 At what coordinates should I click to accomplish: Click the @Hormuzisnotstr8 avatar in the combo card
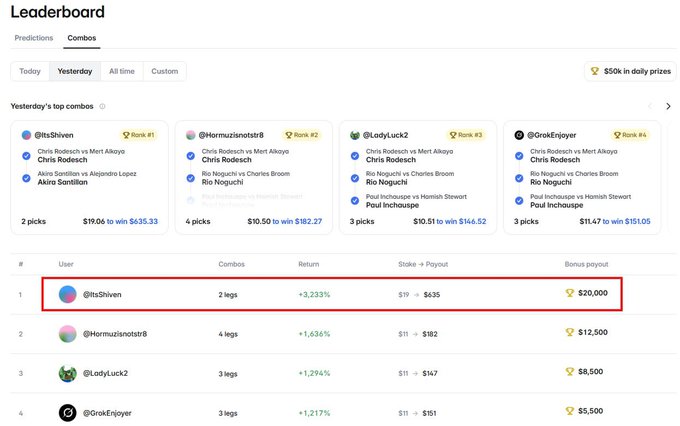coord(190,135)
